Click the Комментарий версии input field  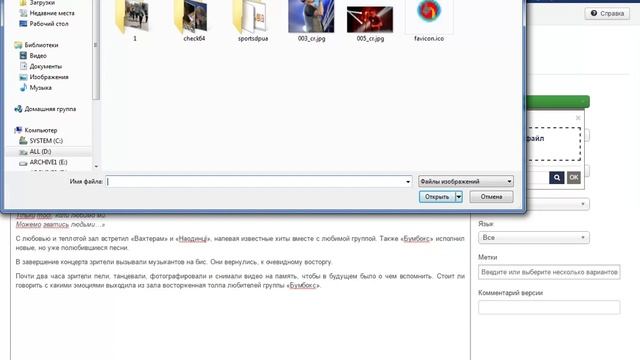pyautogui.click(x=549, y=307)
